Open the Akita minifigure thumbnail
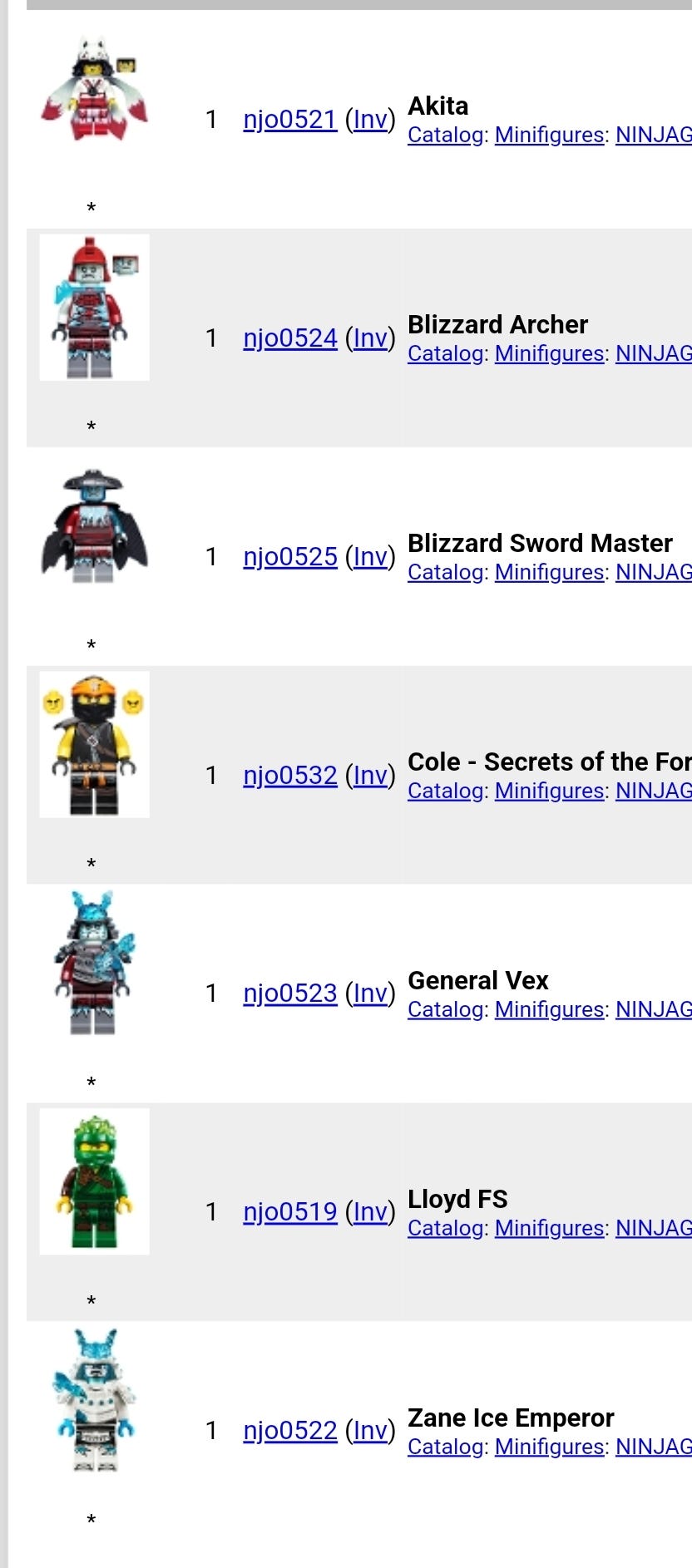Screen dimensions: 692x1568 pos(94,89)
